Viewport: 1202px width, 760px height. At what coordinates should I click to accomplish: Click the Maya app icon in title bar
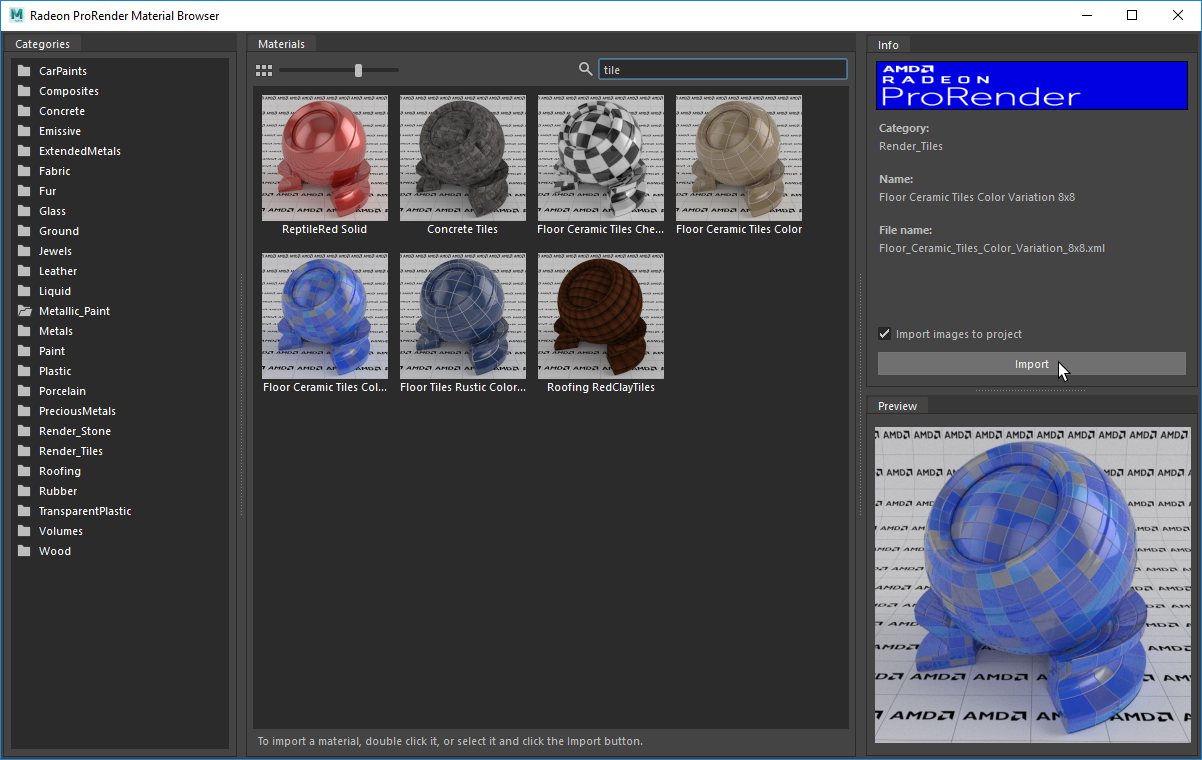pyautogui.click(x=17, y=15)
